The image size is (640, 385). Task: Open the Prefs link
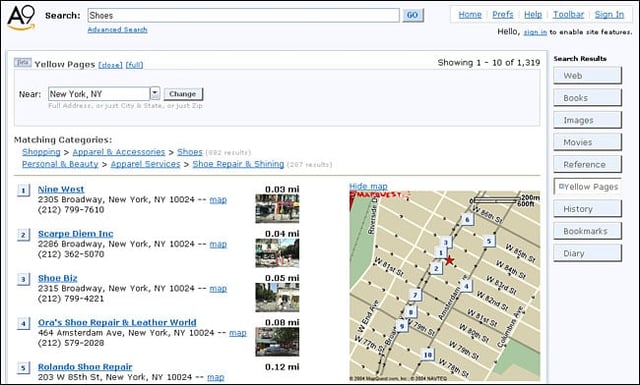click(x=502, y=15)
